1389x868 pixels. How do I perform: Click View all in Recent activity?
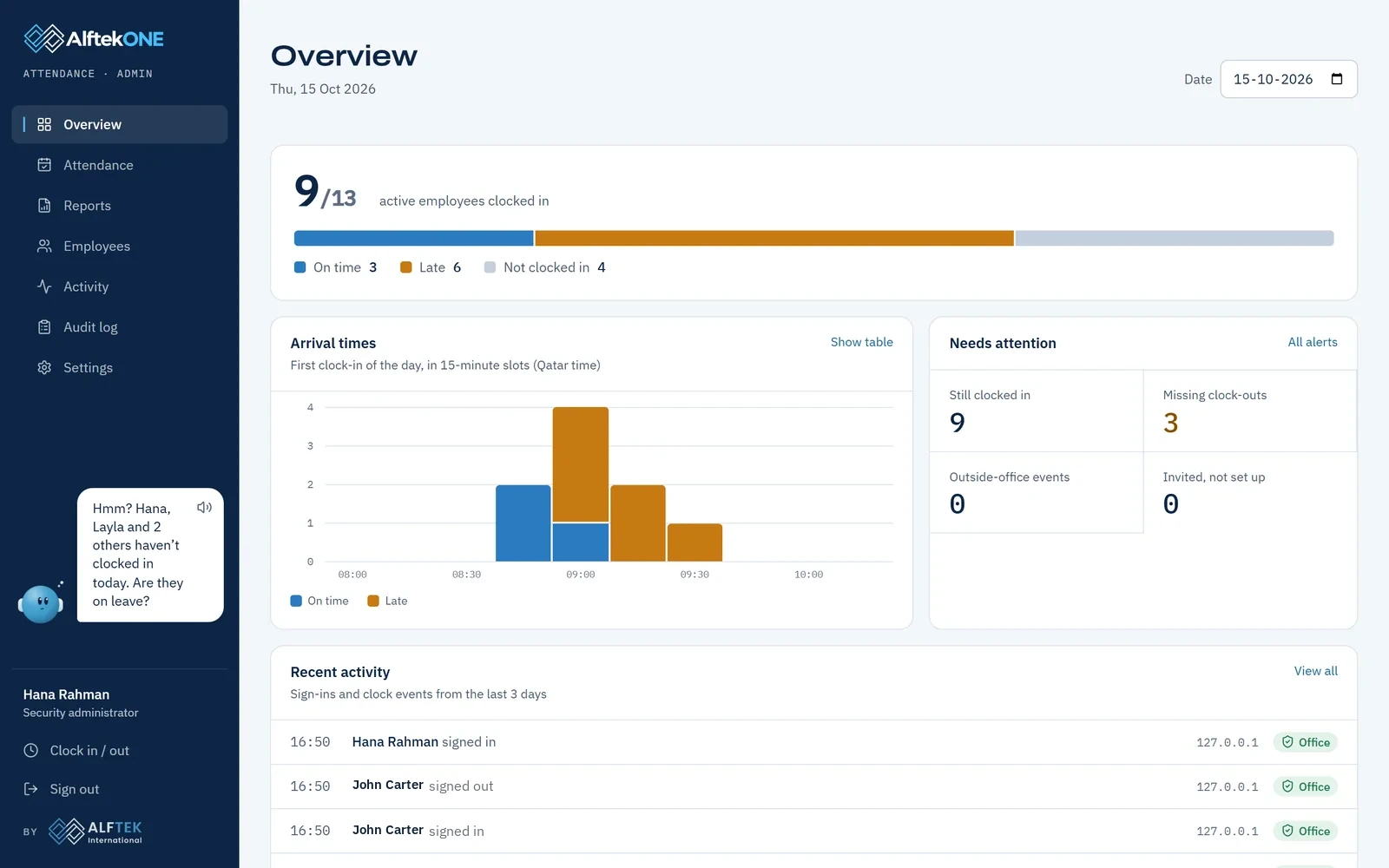[1315, 671]
